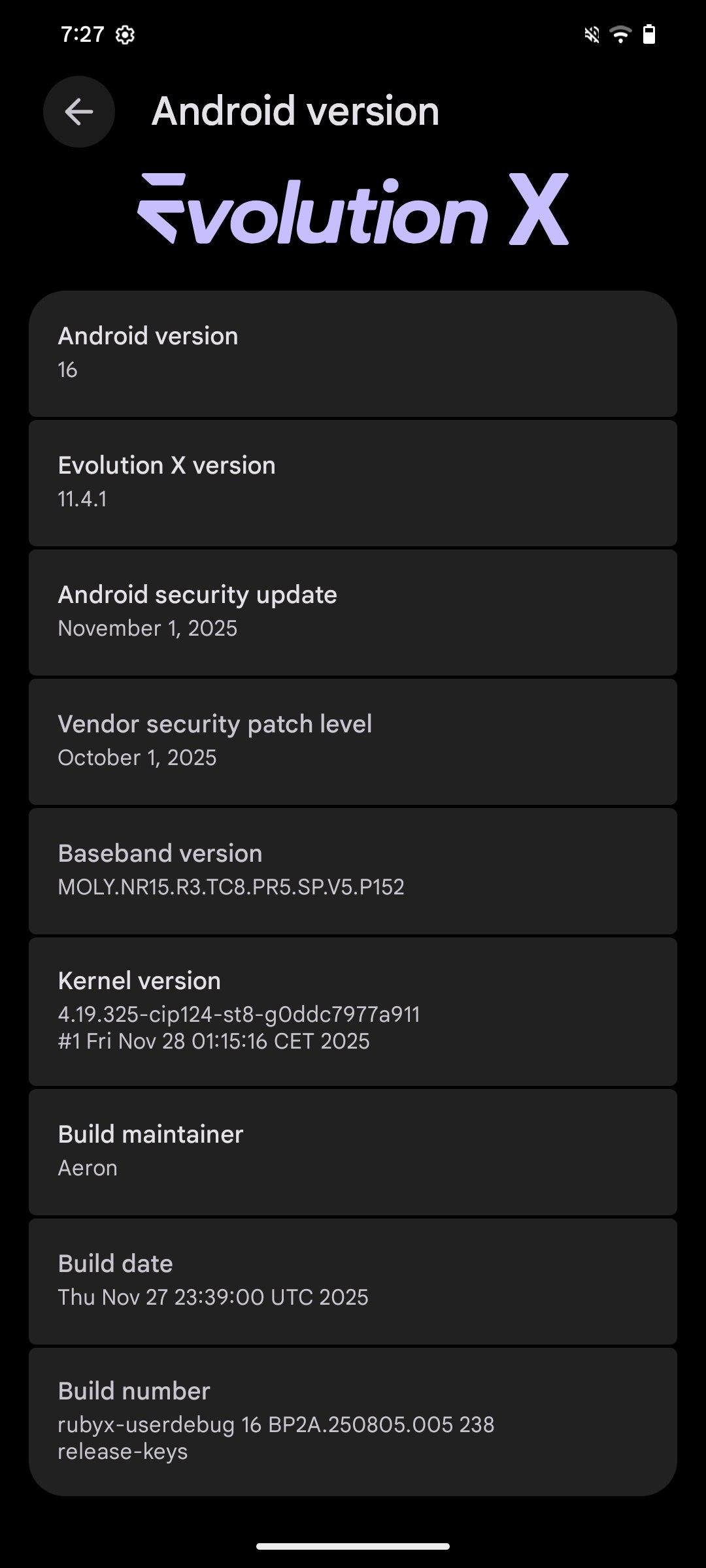The width and height of the screenshot is (706, 1568).
Task: Open the Android version 16 entry
Action: click(x=353, y=353)
